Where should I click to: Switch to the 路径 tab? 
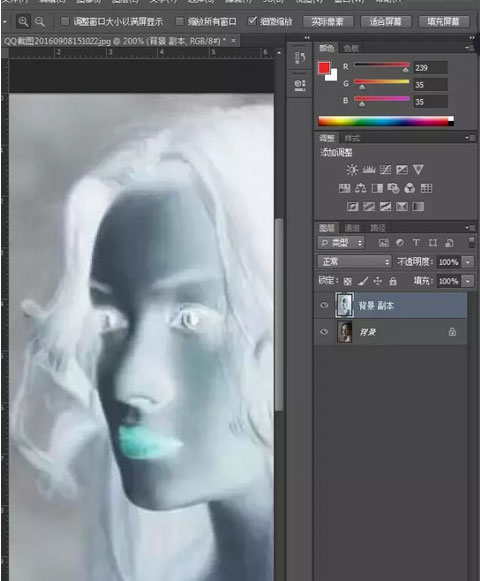pyautogui.click(x=378, y=228)
